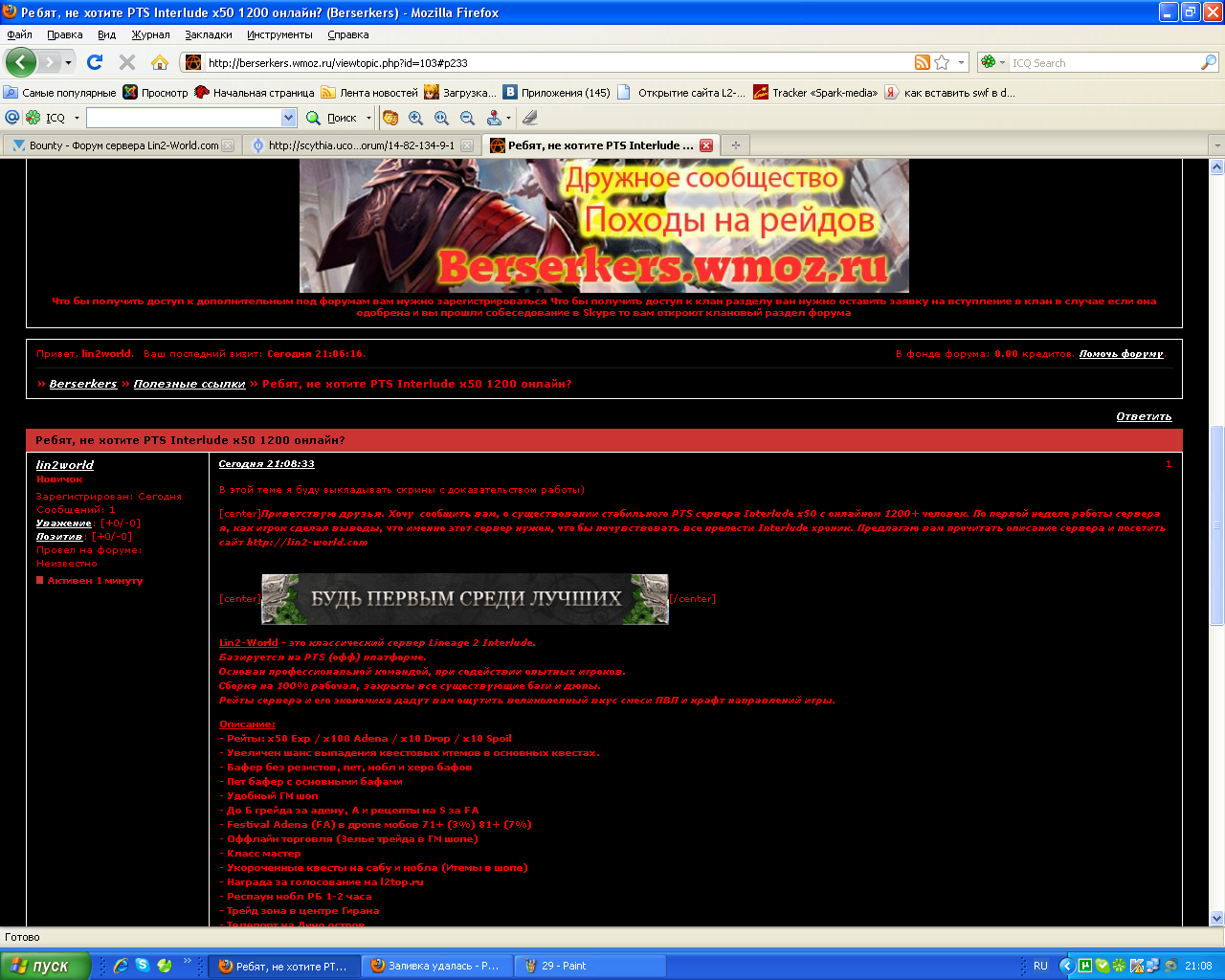Click the URL address field

(557, 63)
